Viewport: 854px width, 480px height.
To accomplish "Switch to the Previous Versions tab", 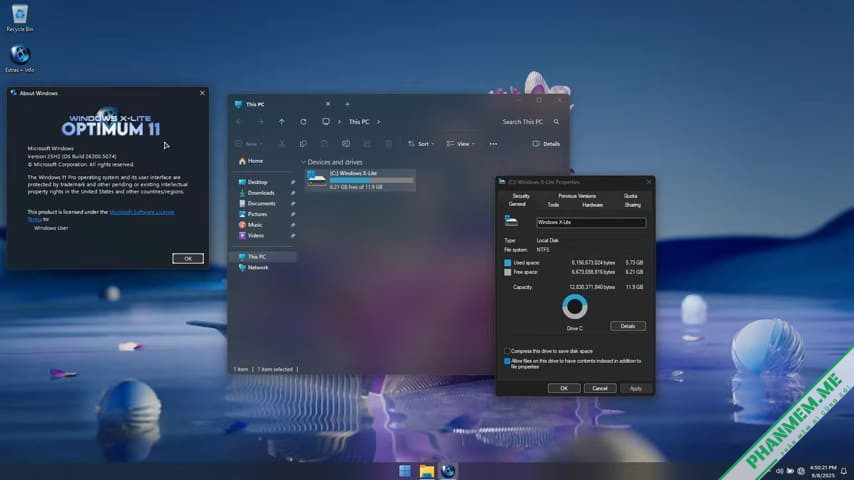I will 577,196.
